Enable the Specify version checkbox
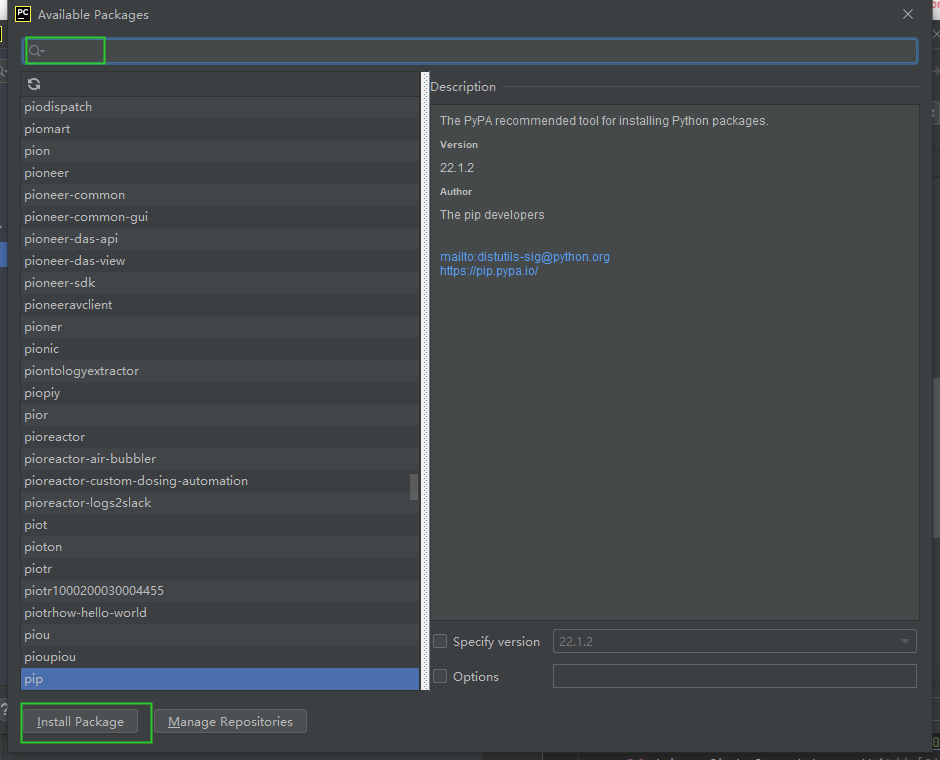 click(440, 641)
